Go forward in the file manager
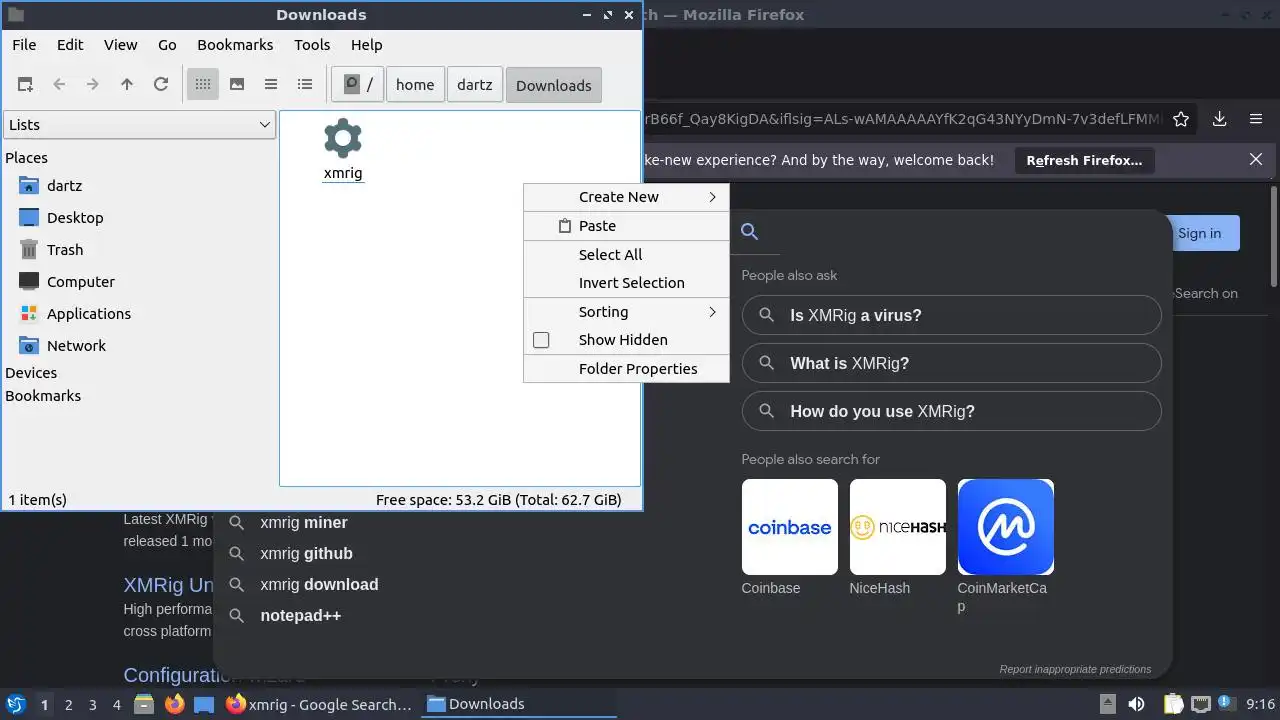This screenshot has height=720, width=1280. 93,85
